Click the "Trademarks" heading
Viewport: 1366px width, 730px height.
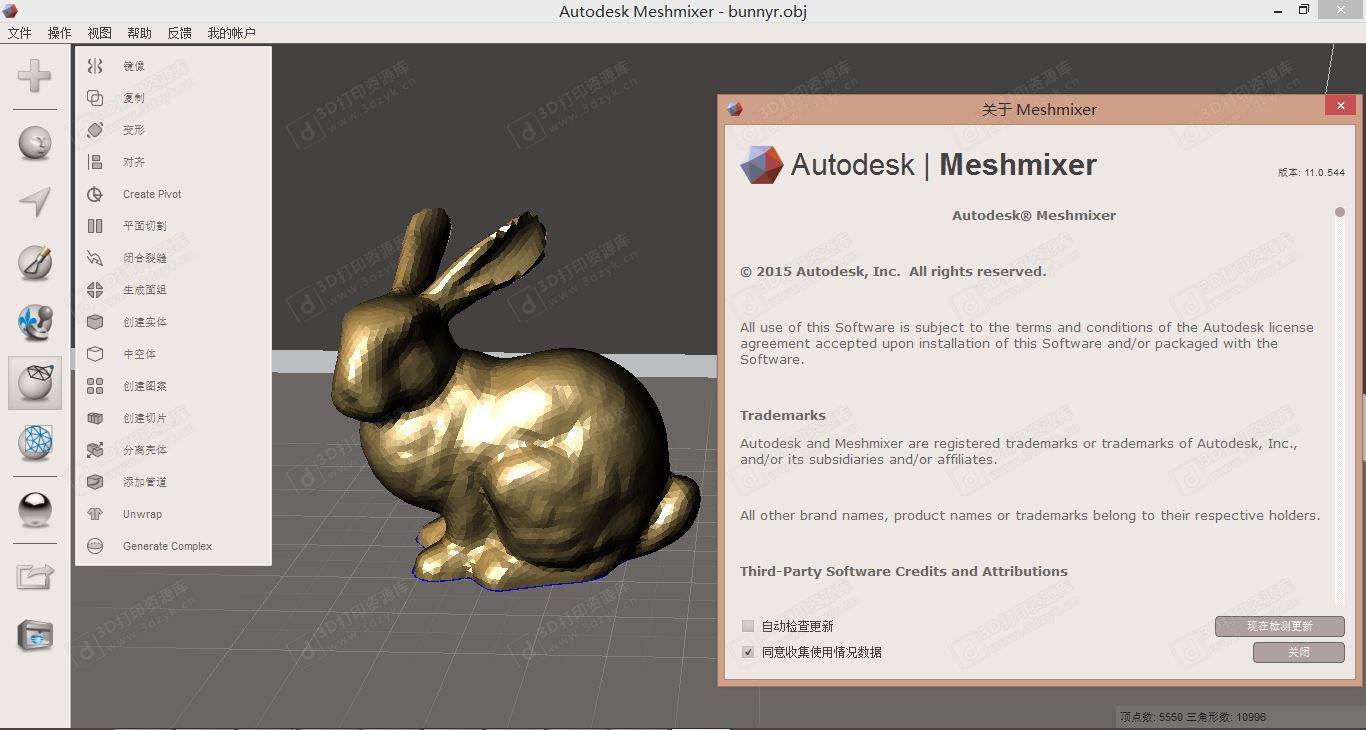(783, 415)
